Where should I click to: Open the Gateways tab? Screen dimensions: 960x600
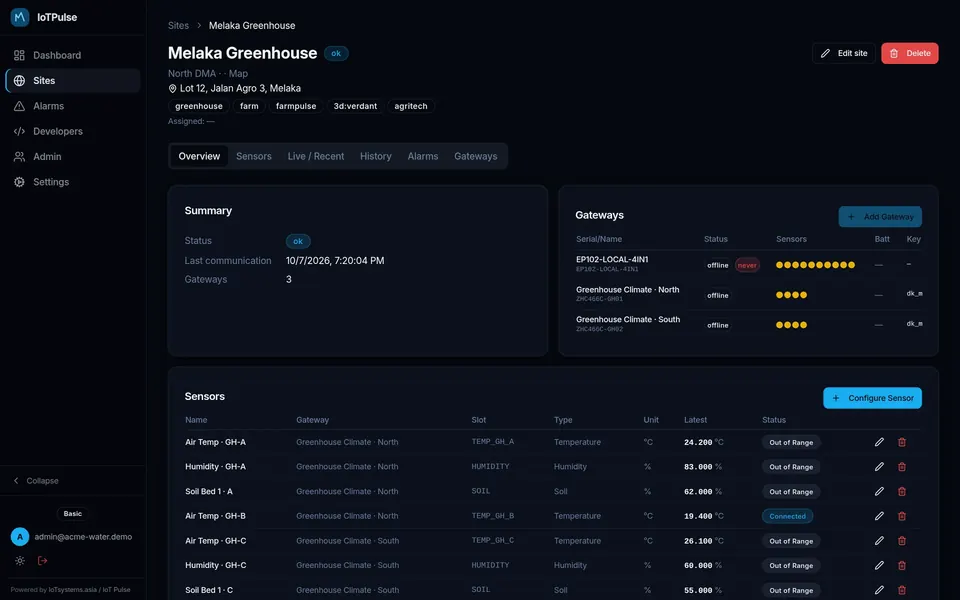click(x=475, y=156)
